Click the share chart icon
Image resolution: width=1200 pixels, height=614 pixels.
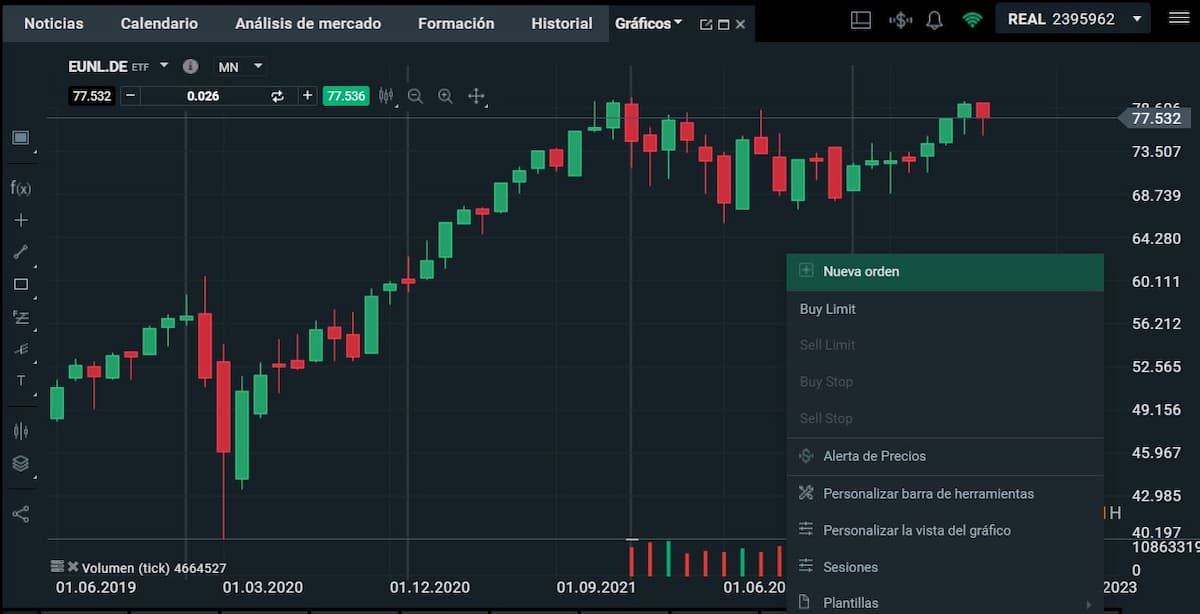click(21, 514)
